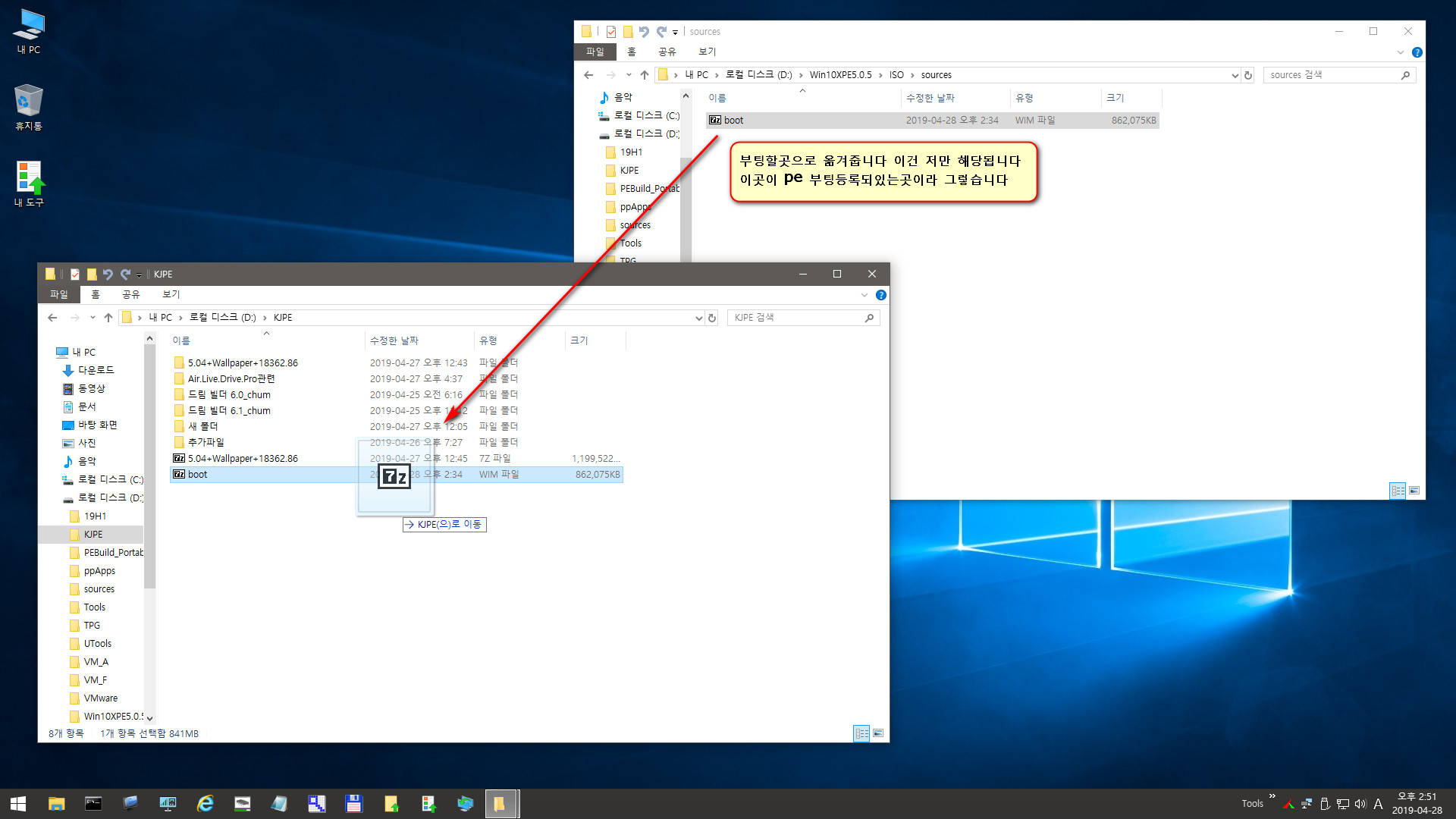Screen dimensions: 1456x819
Task: Open the 휴지통 recycle bin icon
Action: point(29,108)
